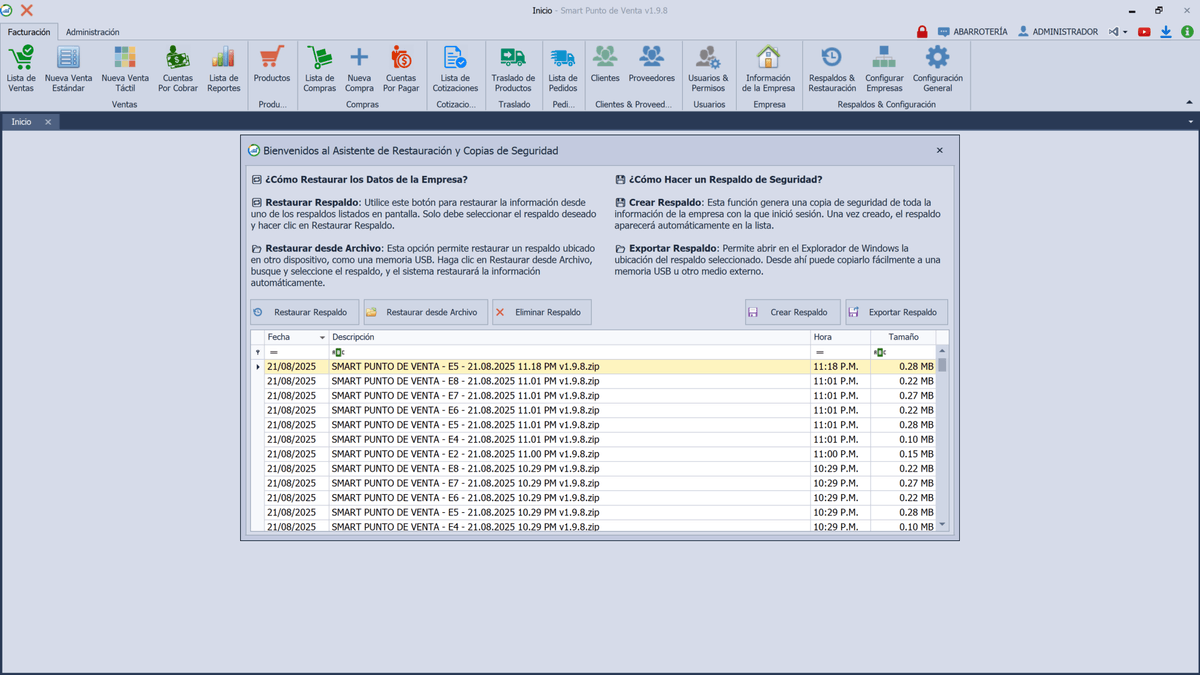Screen dimensions: 1200x675
Task: Open Nueva Venta Táctil
Action: tap(125, 69)
